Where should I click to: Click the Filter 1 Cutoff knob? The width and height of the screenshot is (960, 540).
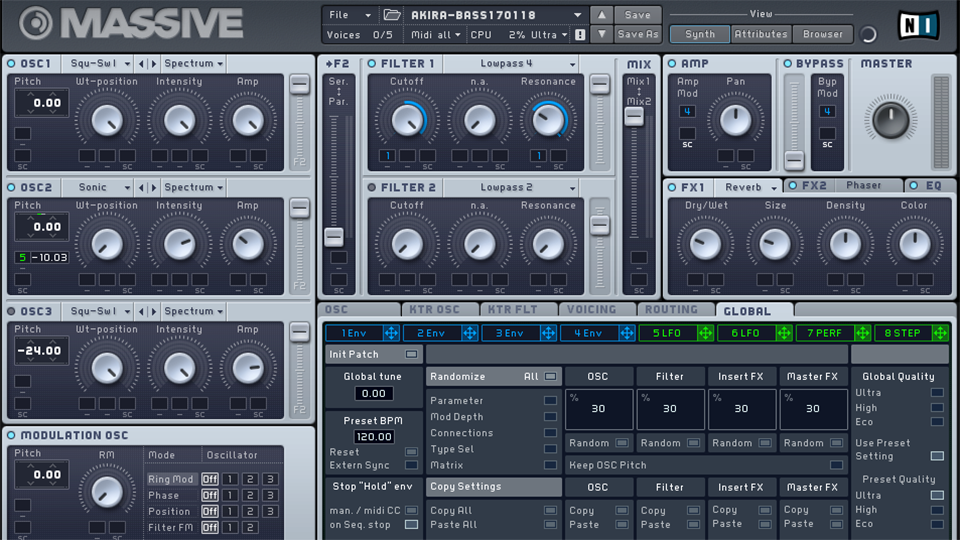[x=407, y=119]
